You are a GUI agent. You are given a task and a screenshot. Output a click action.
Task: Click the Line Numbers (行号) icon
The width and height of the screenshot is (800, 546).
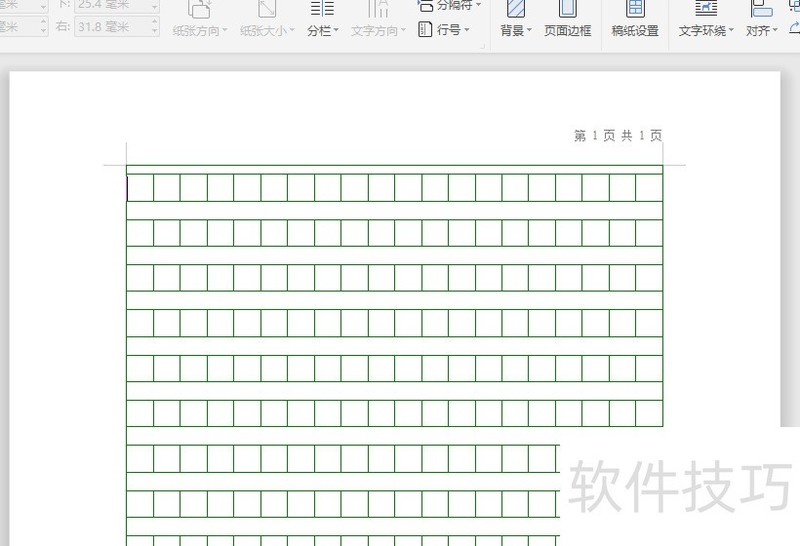[x=426, y=30]
